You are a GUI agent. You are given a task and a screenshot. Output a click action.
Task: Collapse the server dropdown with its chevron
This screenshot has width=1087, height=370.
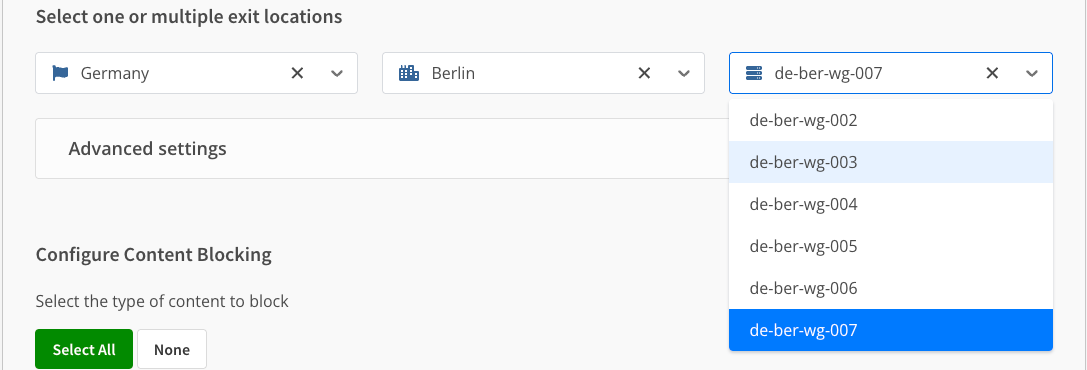1032,73
